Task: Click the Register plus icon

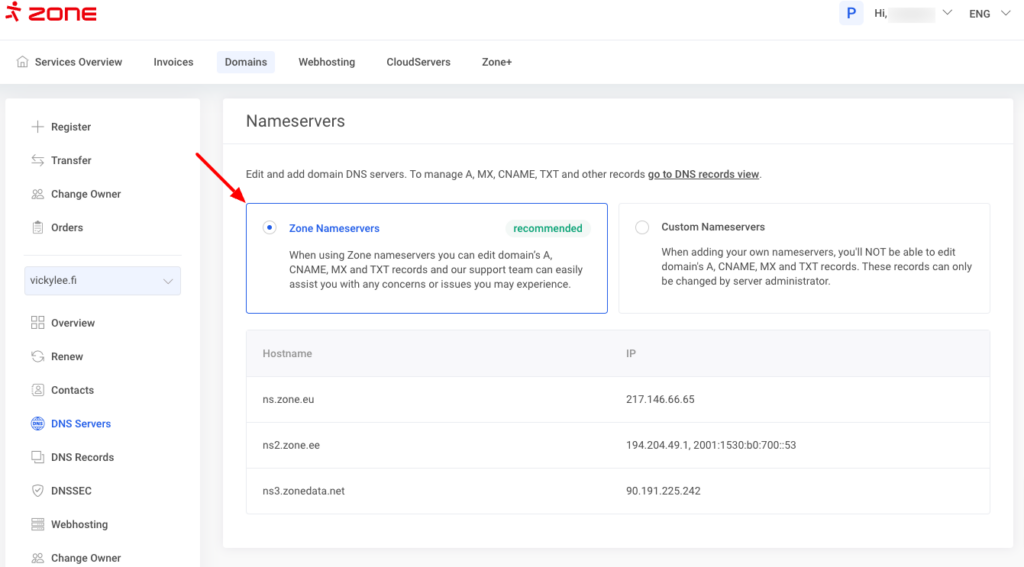Action: pos(38,127)
